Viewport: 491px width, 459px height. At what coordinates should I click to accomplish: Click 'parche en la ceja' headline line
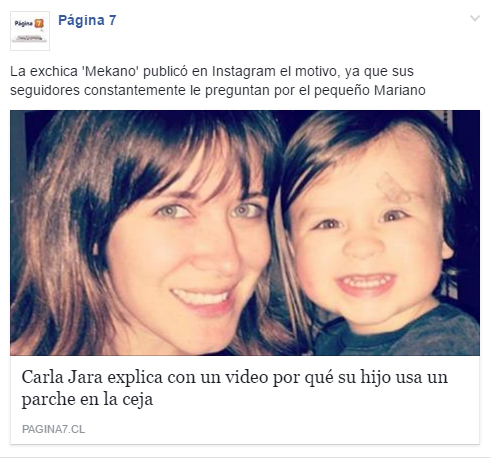click(87, 399)
